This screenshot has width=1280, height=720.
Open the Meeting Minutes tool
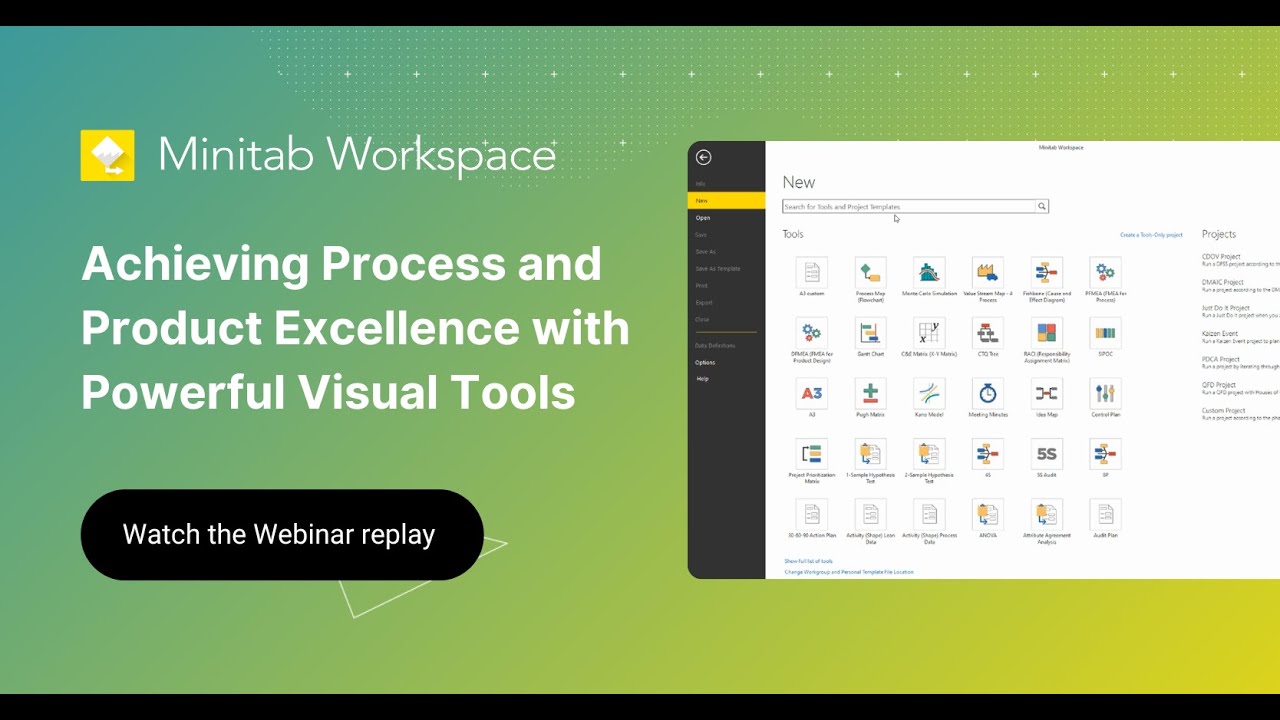988,393
